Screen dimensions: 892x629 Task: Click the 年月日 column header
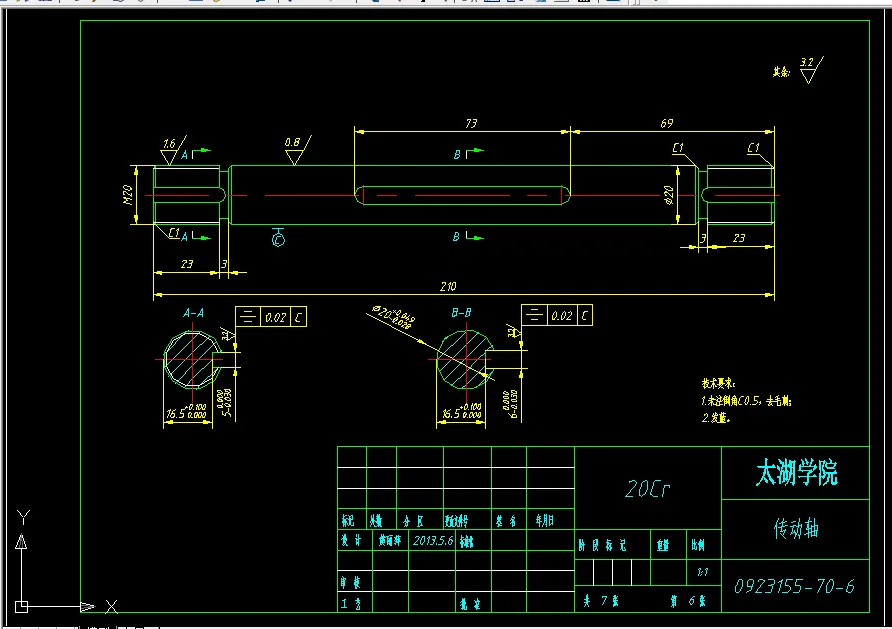(x=544, y=520)
